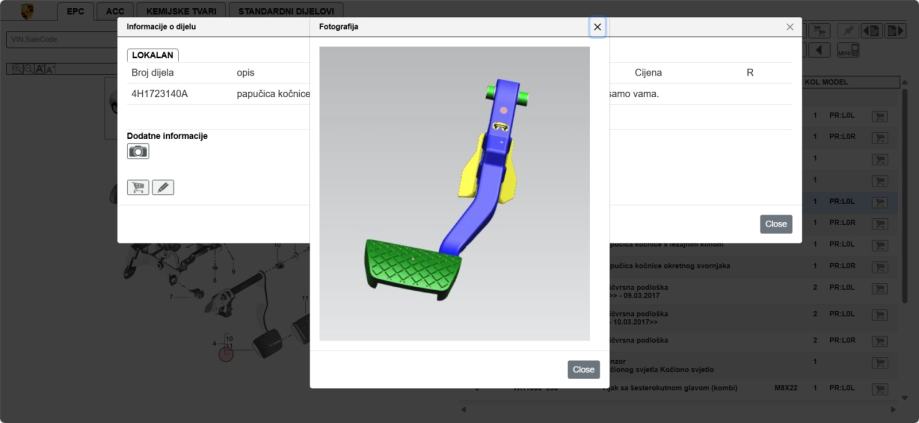Screen dimensions: 919x423
Task: Open photo via camera icon under Dodatne informacije
Action: [x=138, y=152]
